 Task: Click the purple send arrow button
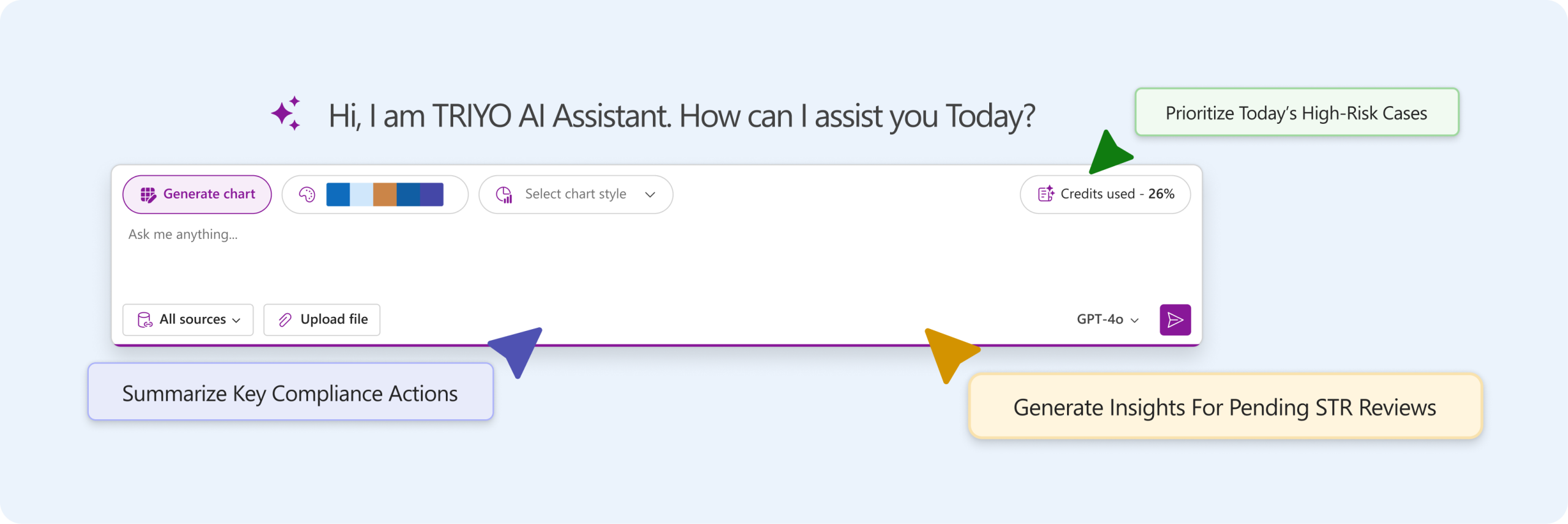[1175, 320]
